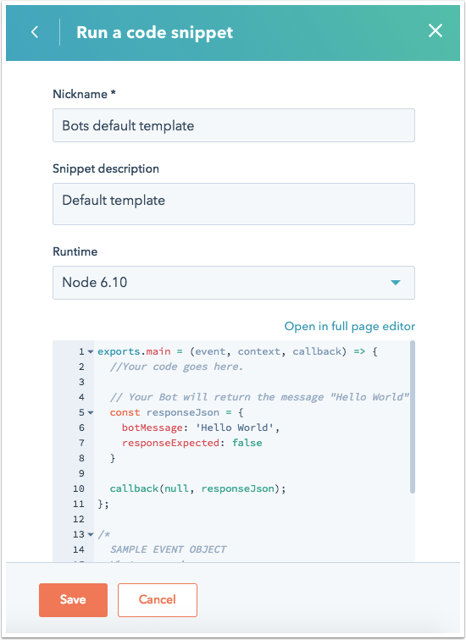Open the code in full page editor
Viewport: 466px width, 640px height.
pyautogui.click(x=350, y=326)
